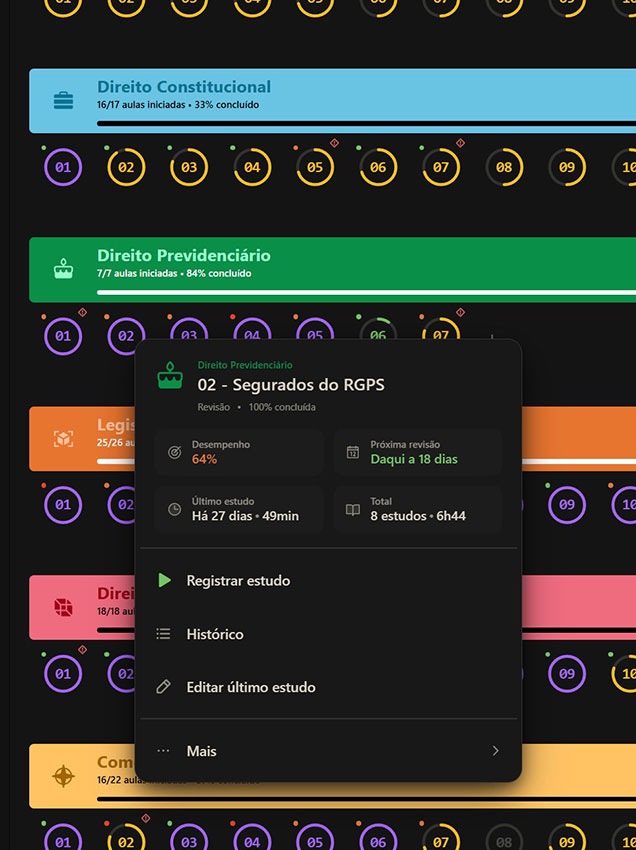Click the three-dots icon beside Mais
636x850 pixels.
pyautogui.click(x=163, y=751)
